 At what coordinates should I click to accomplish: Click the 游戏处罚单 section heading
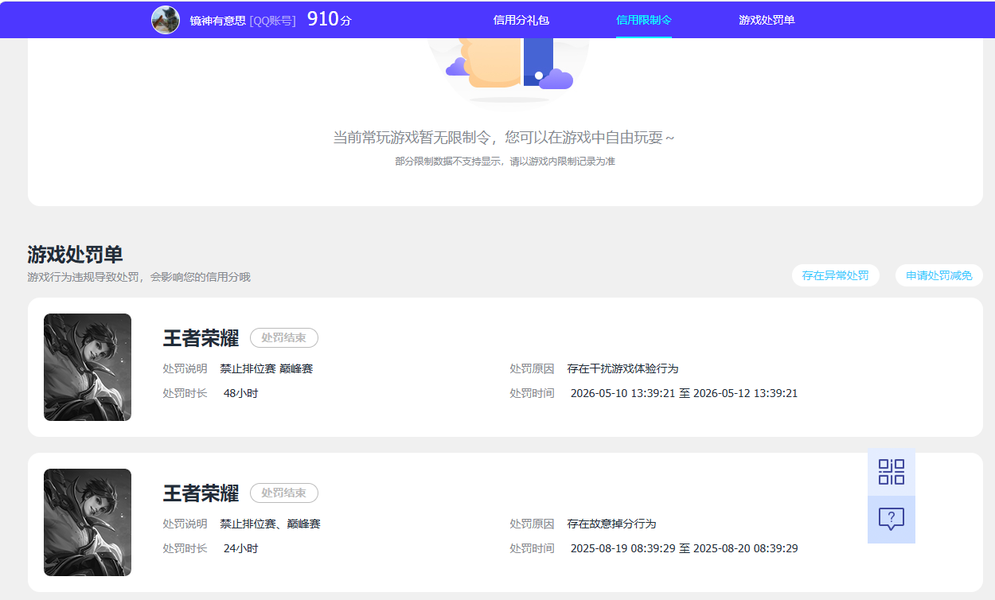75,254
